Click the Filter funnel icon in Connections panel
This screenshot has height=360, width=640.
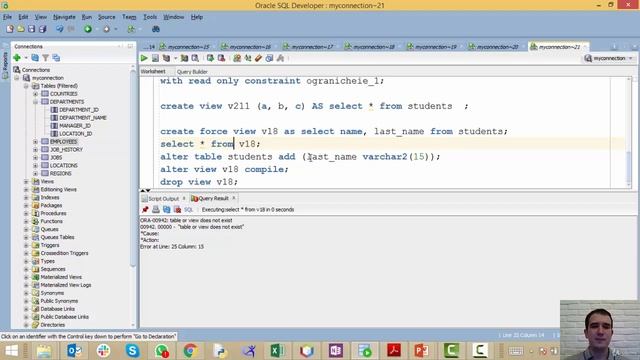coord(46,58)
